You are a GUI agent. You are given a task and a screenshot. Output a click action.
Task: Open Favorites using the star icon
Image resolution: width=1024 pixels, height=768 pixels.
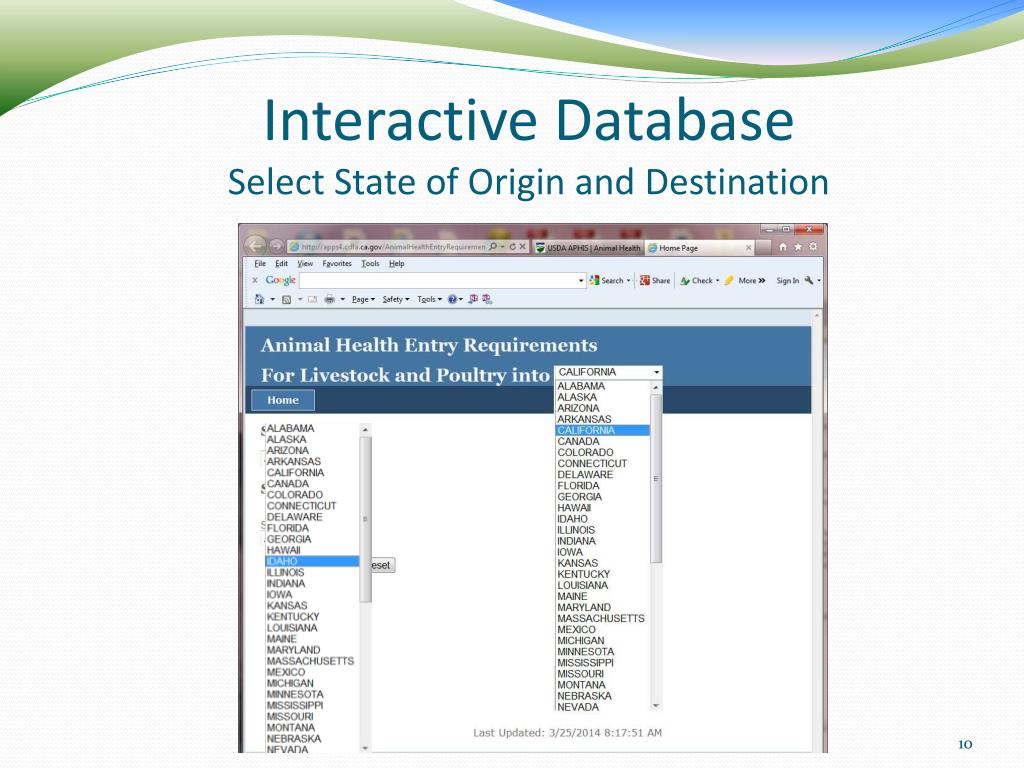(x=797, y=247)
